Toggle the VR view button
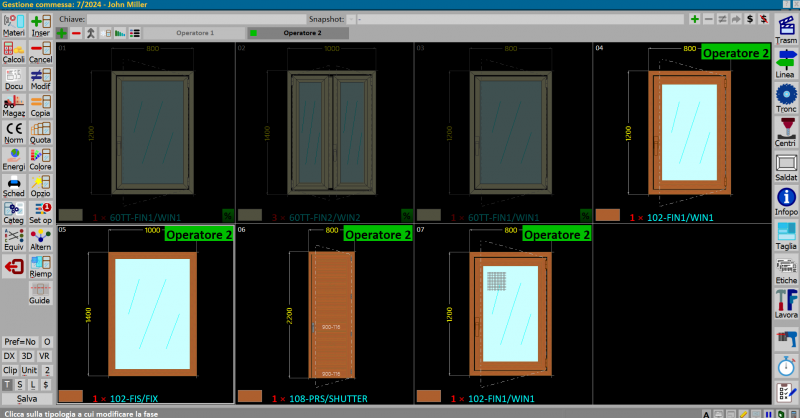Image resolution: width=800 pixels, height=418 pixels. pos(44,356)
